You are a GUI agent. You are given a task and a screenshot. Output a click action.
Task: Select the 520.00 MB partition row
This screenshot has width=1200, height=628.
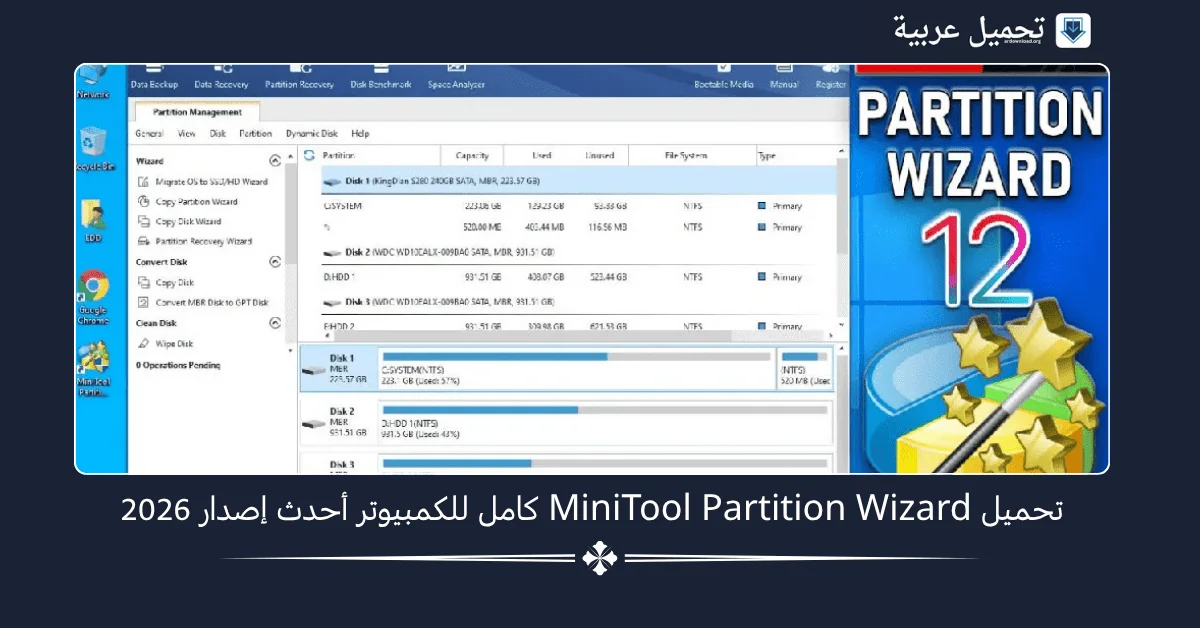(x=578, y=228)
